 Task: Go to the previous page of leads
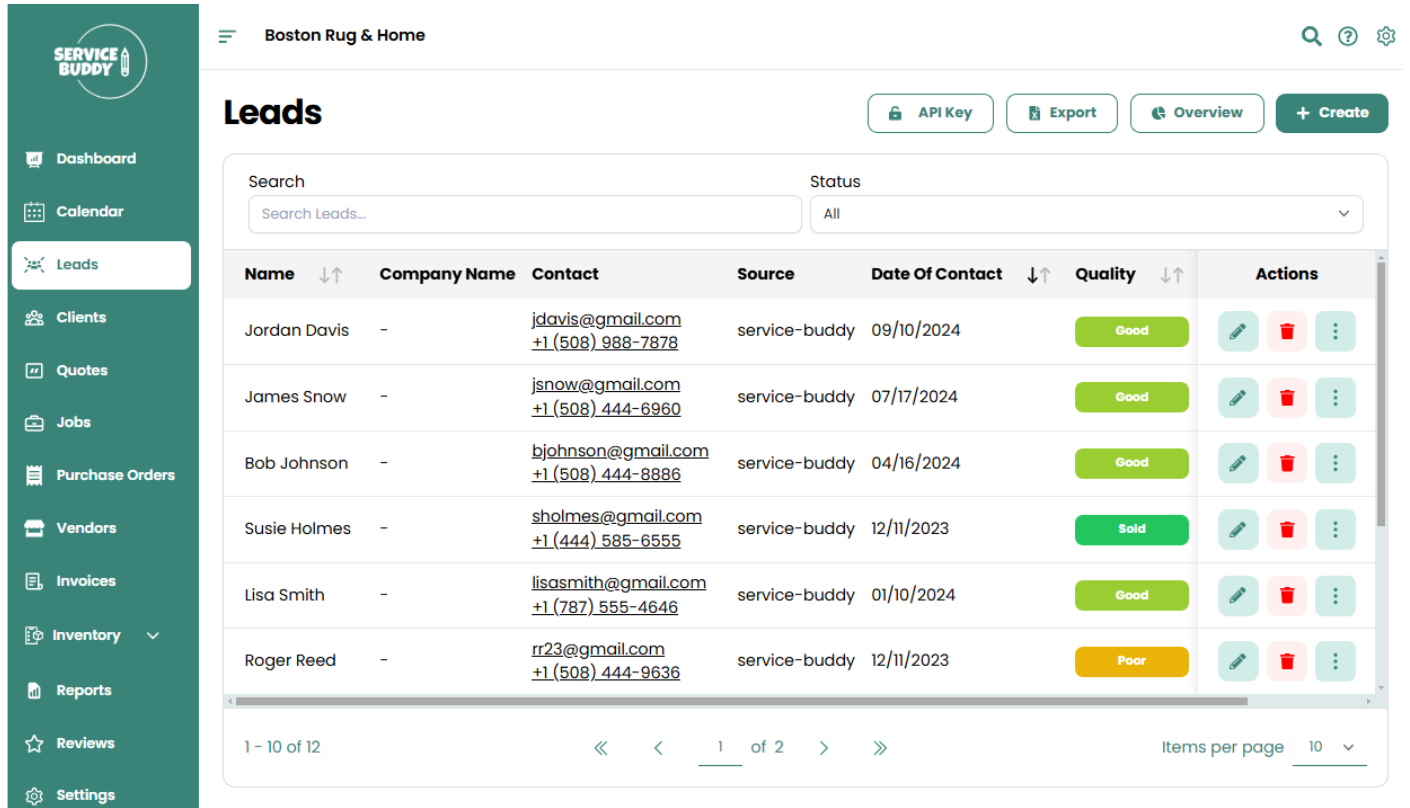(x=658, y=748)
